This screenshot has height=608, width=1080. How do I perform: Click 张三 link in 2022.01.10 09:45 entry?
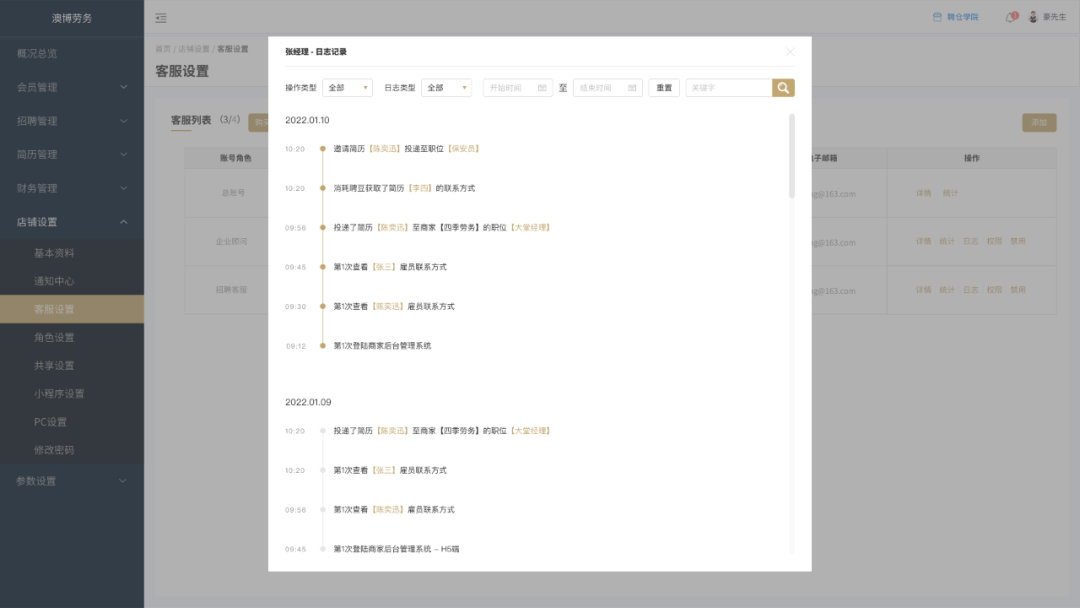(384, 267)
